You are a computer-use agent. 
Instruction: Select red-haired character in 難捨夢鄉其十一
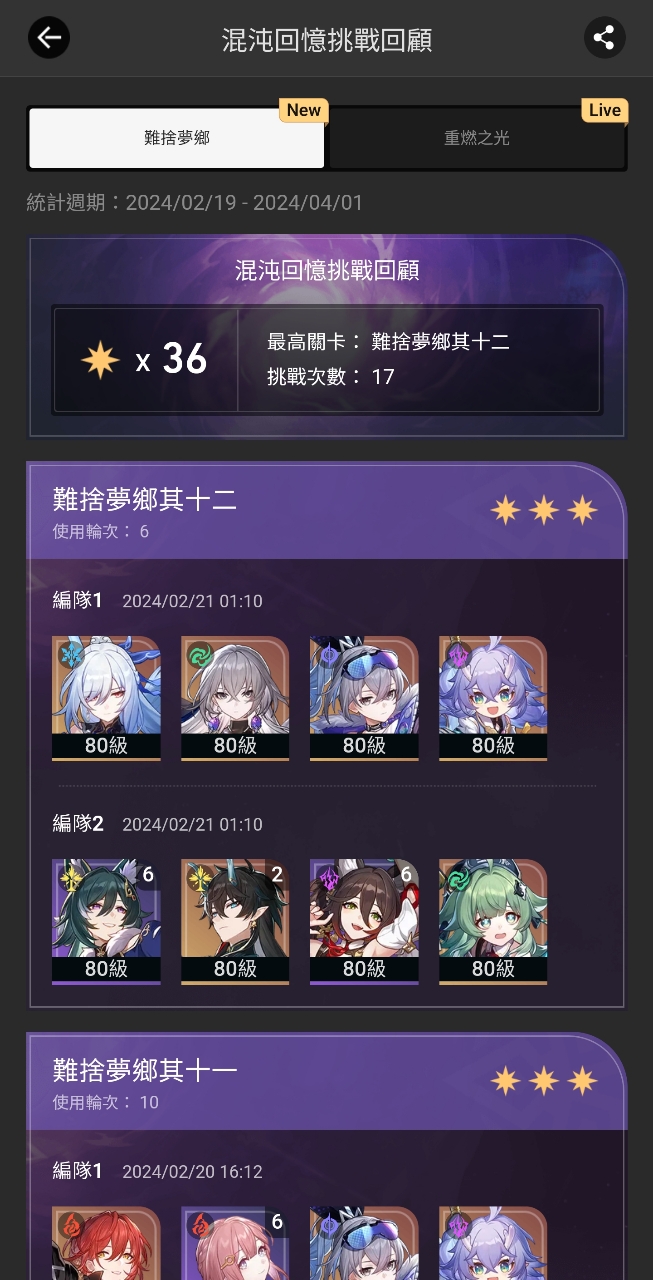click(106, 1243)
